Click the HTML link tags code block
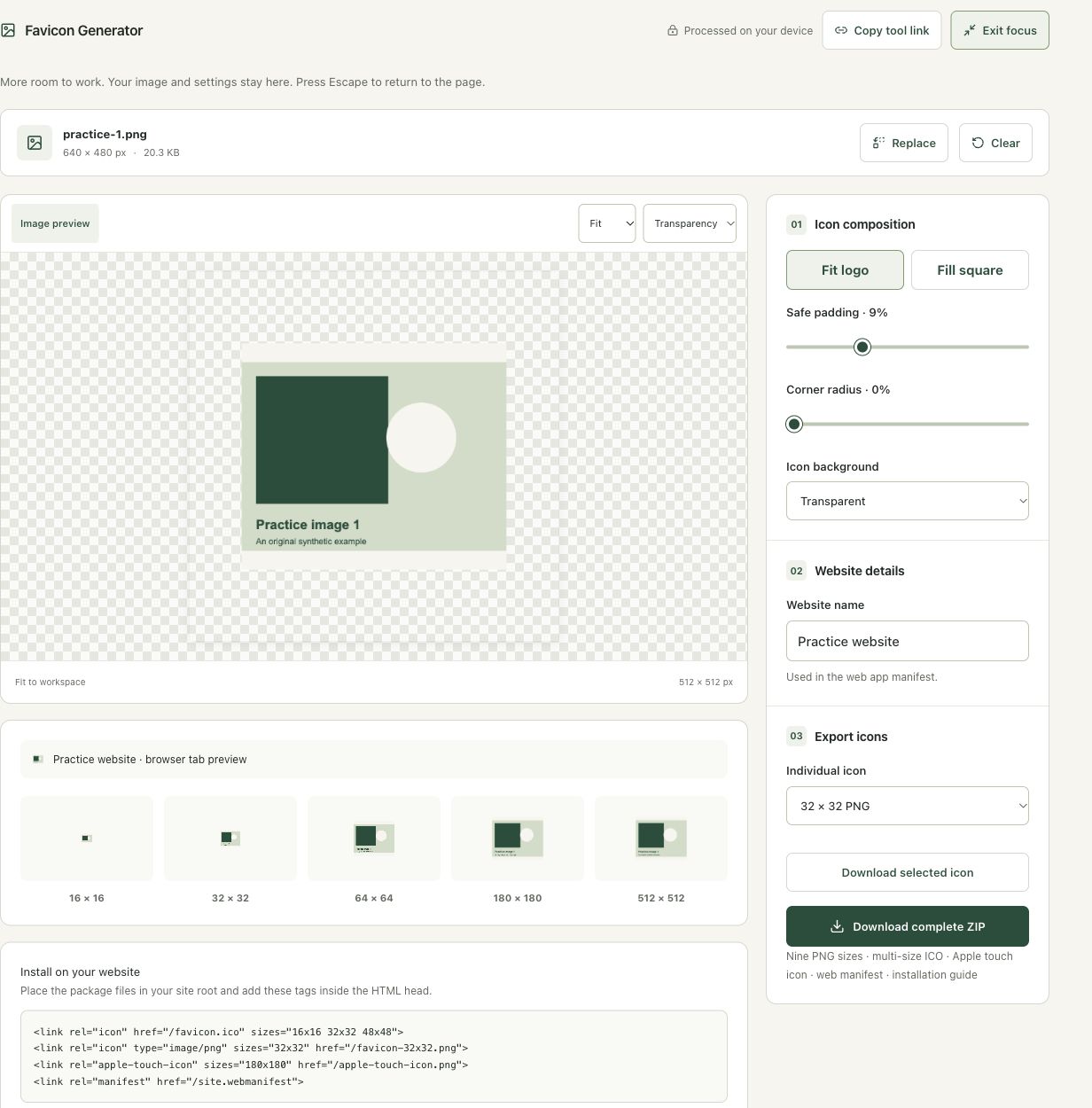Screen dimensions: 1092x1108 coord(374,1057)
